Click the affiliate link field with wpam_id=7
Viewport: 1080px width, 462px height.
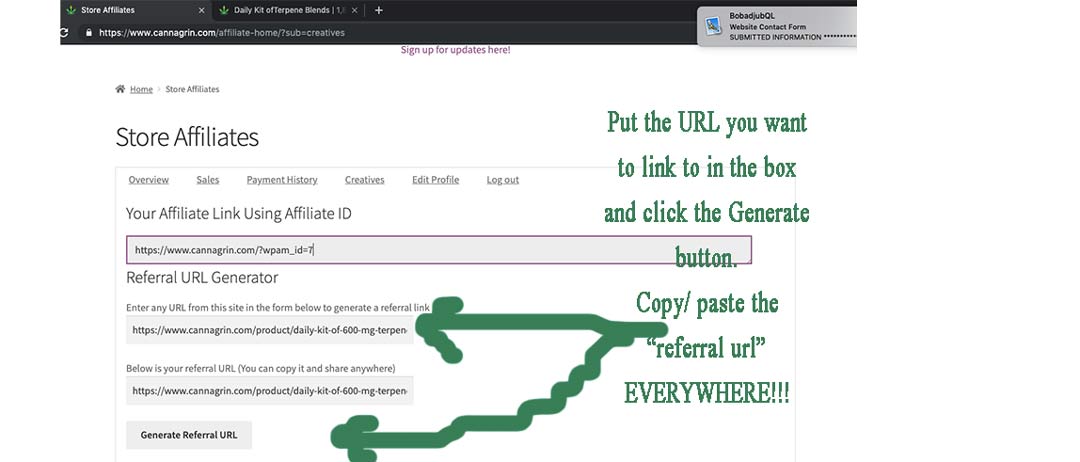[x=439, y=250]
